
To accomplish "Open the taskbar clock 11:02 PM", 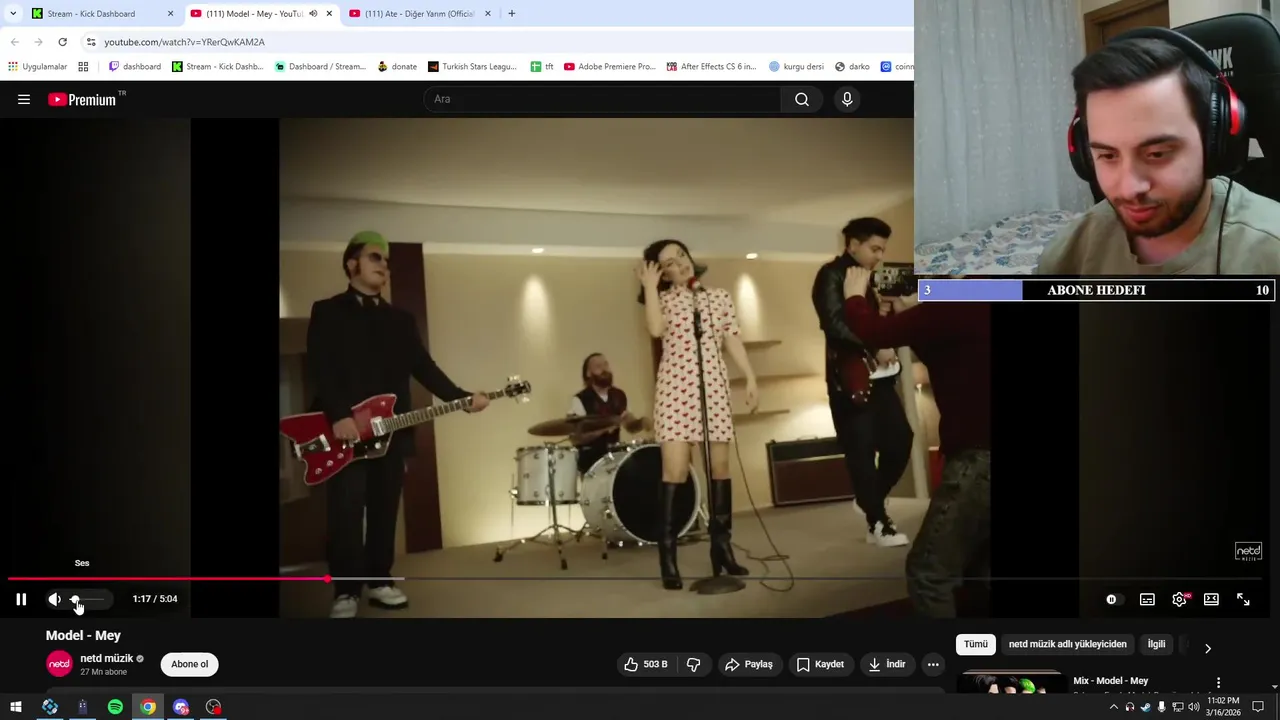I will pyautogui.click(x=1223, y=707).
